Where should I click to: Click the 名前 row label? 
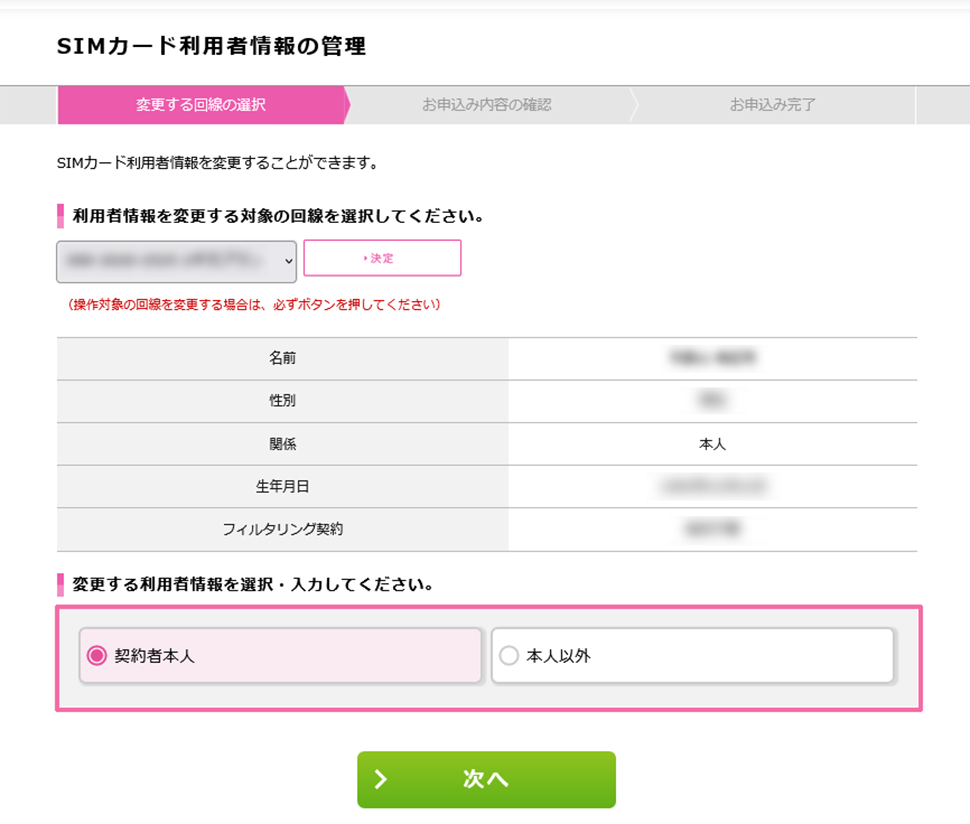point(282,358)
